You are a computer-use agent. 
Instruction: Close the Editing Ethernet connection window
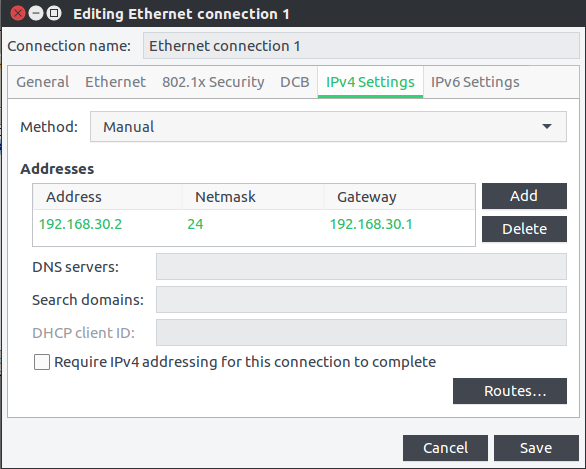18,13
